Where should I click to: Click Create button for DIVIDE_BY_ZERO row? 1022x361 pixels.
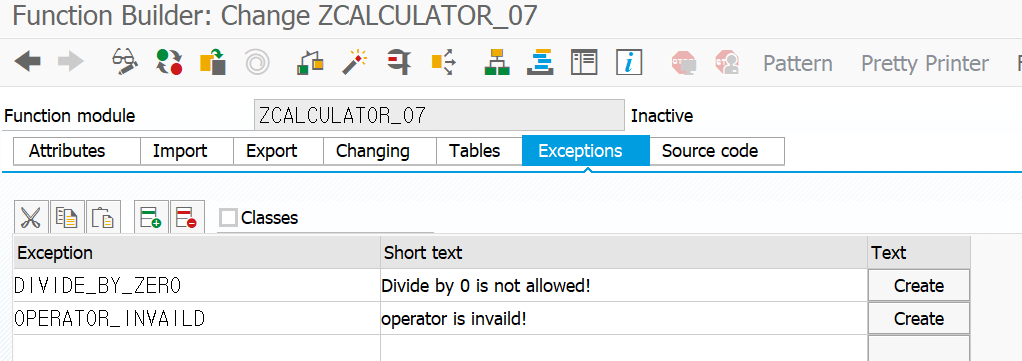pos(919,285)
